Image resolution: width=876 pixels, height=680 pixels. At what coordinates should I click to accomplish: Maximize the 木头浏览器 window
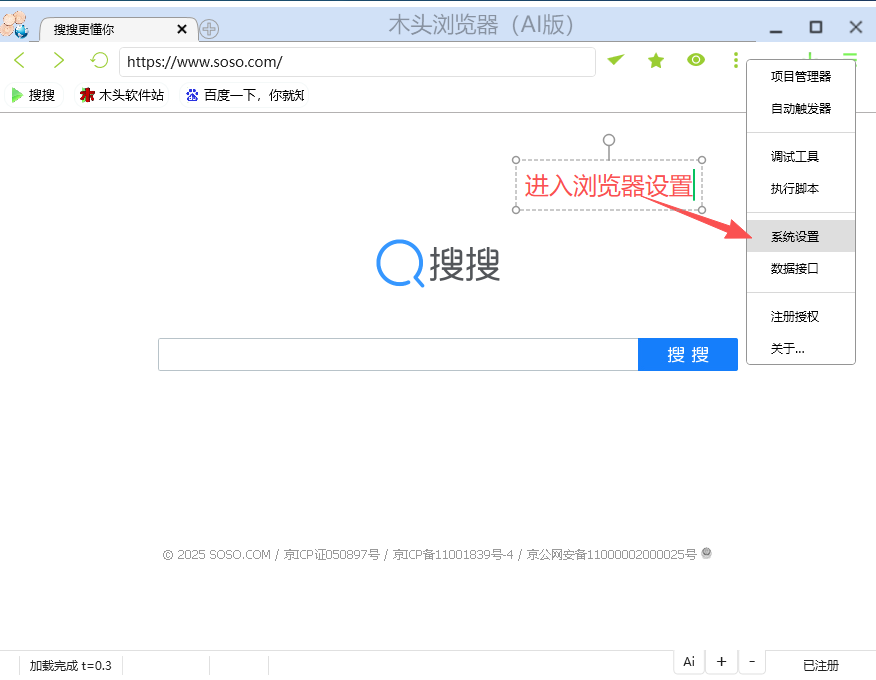point(816,27)
